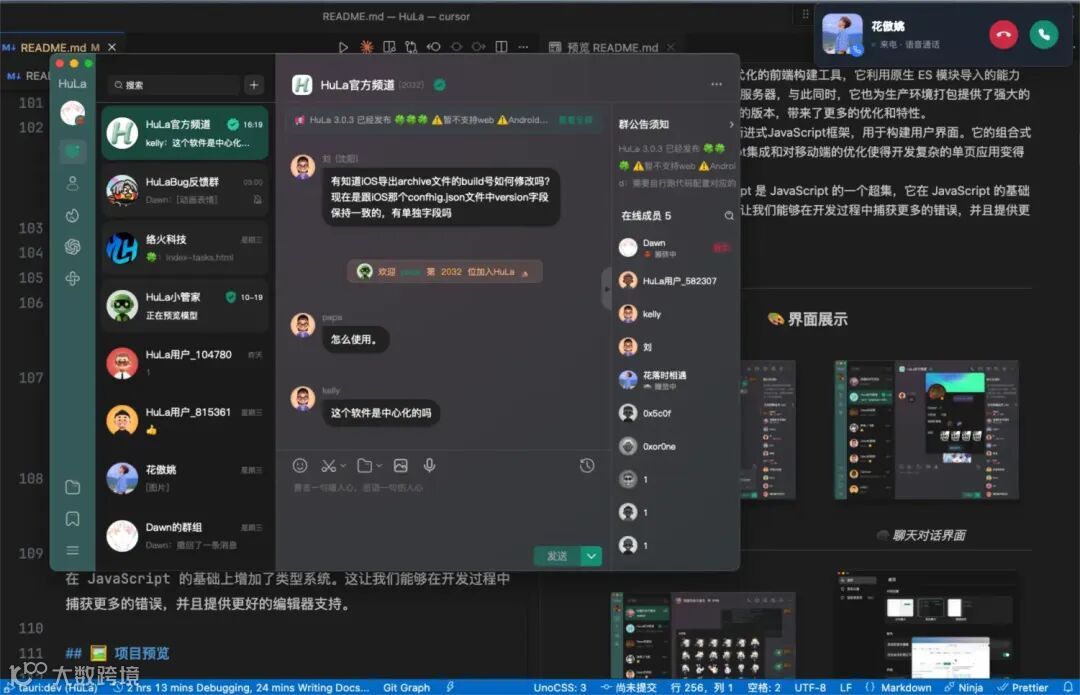Open more options in chat header
The height and width of the screenshot is (695, 1080).
[x=716, y=84]
